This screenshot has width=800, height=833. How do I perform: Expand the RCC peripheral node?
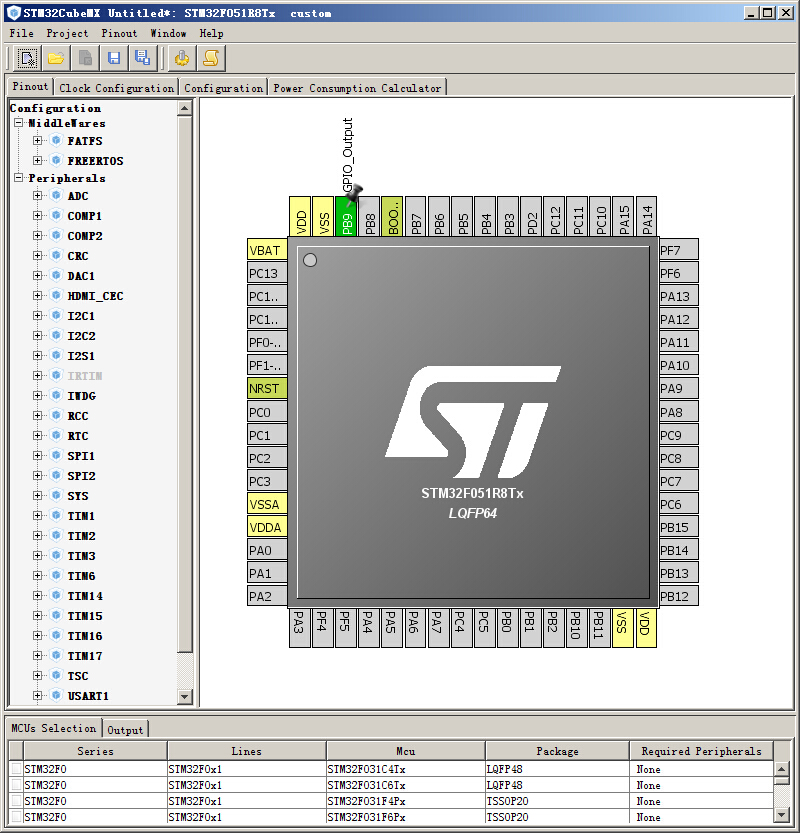click(37, 415)
